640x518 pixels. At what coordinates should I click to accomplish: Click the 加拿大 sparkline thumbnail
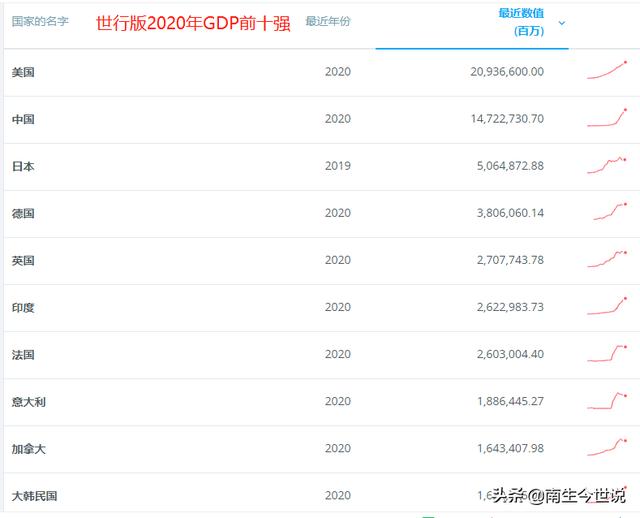(x=607, y=447)
